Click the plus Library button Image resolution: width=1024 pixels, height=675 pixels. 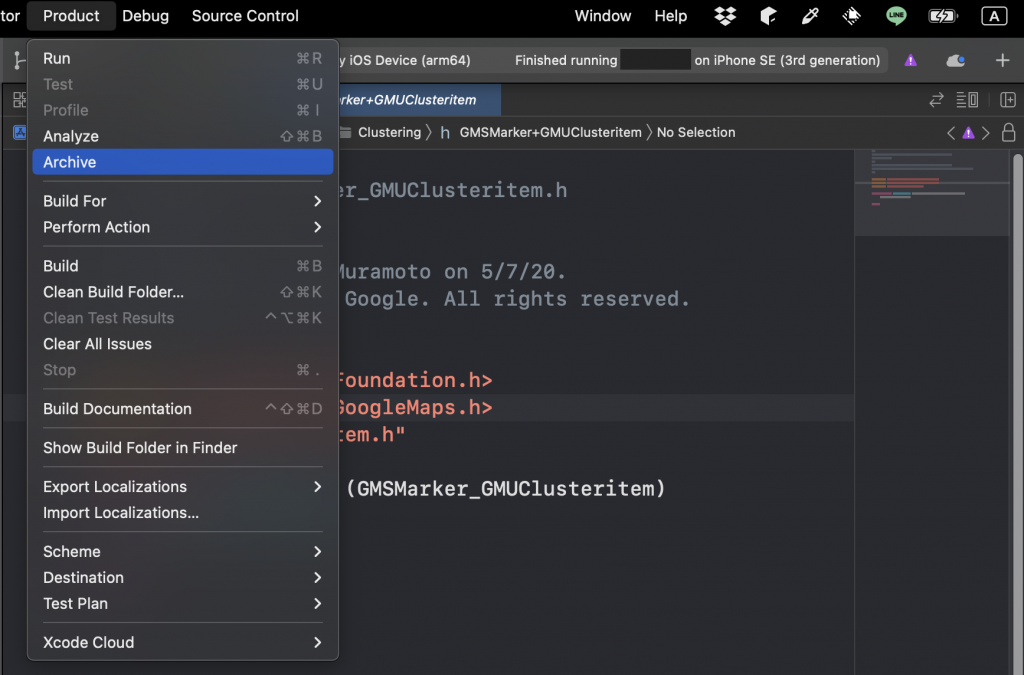click(1002, 61)
